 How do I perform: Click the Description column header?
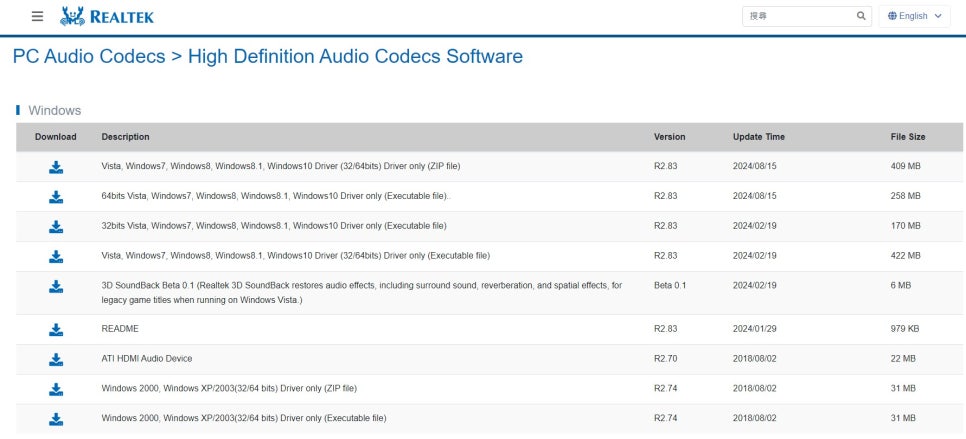125,137
